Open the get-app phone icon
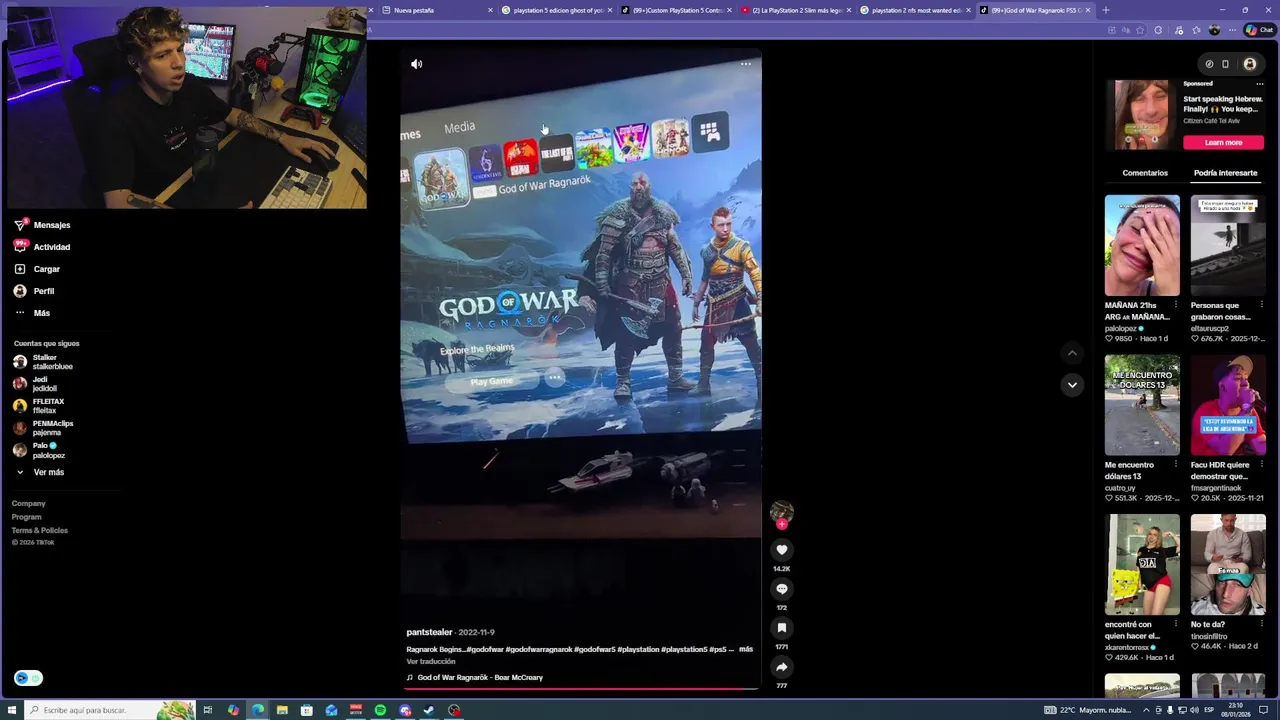Viewport: 1280px width, 720px height. 1226,64
